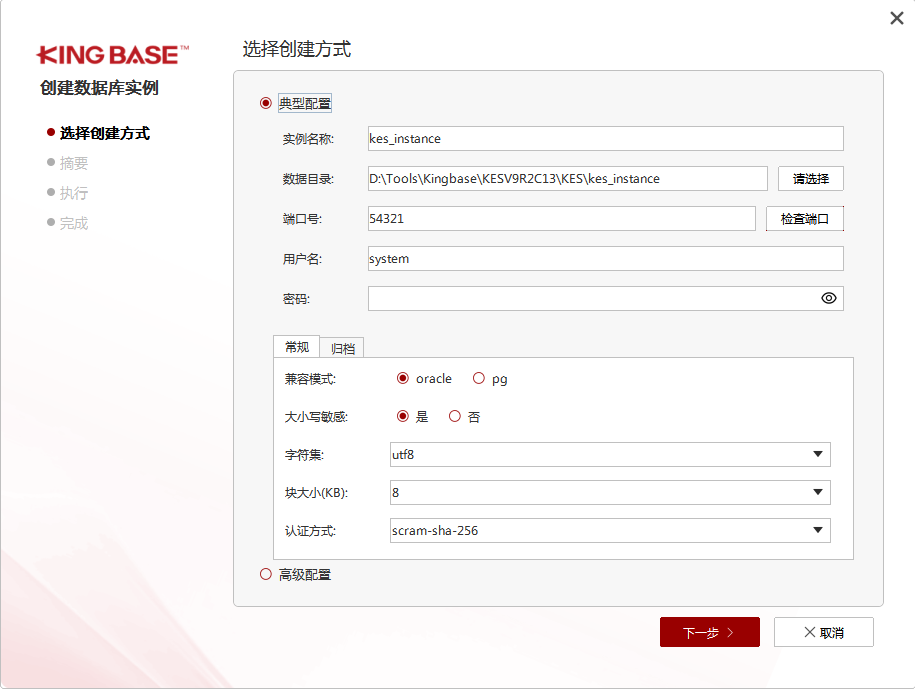Set case sensitivity to 否

[x=455, y=416]
